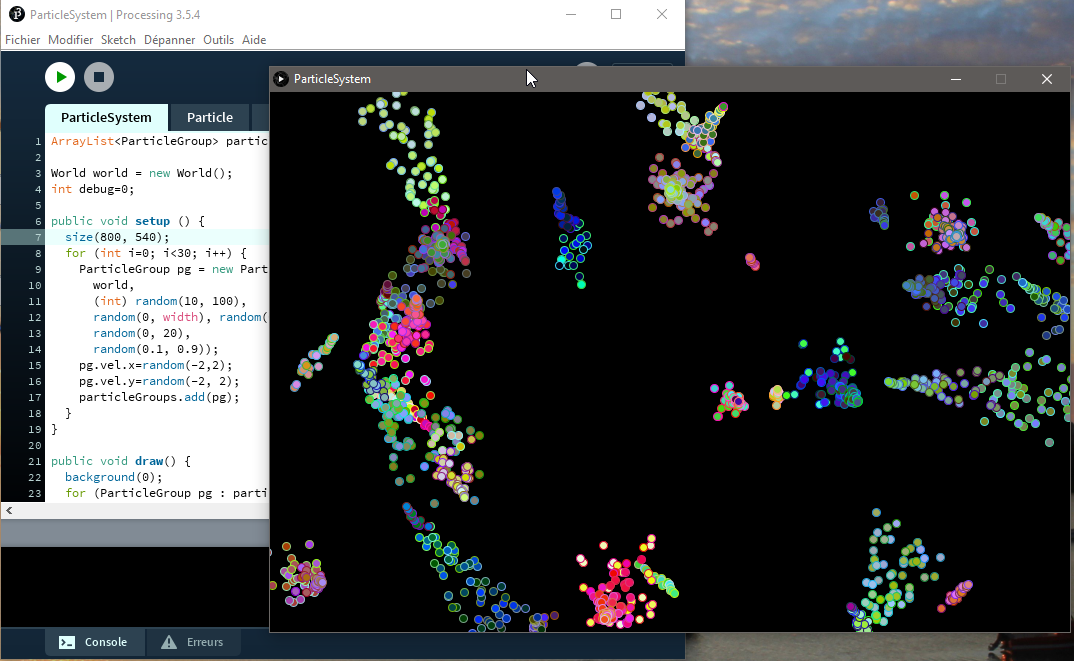The width and height of the screenshot is (1074, 661).
Task: Open the Sketch menu
Action: [x=118, y=40]
